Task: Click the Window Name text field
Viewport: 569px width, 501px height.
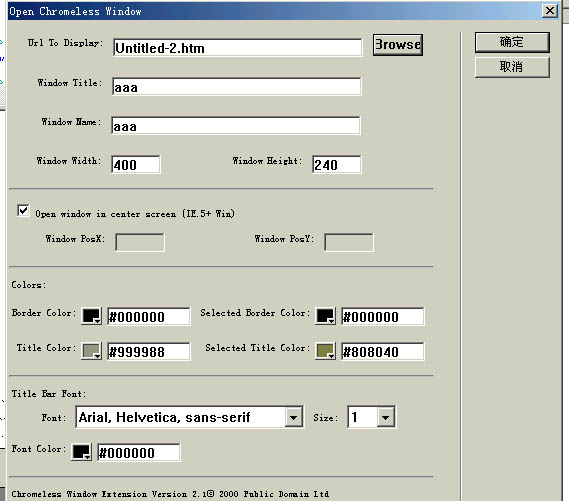Action: point(236,126)
